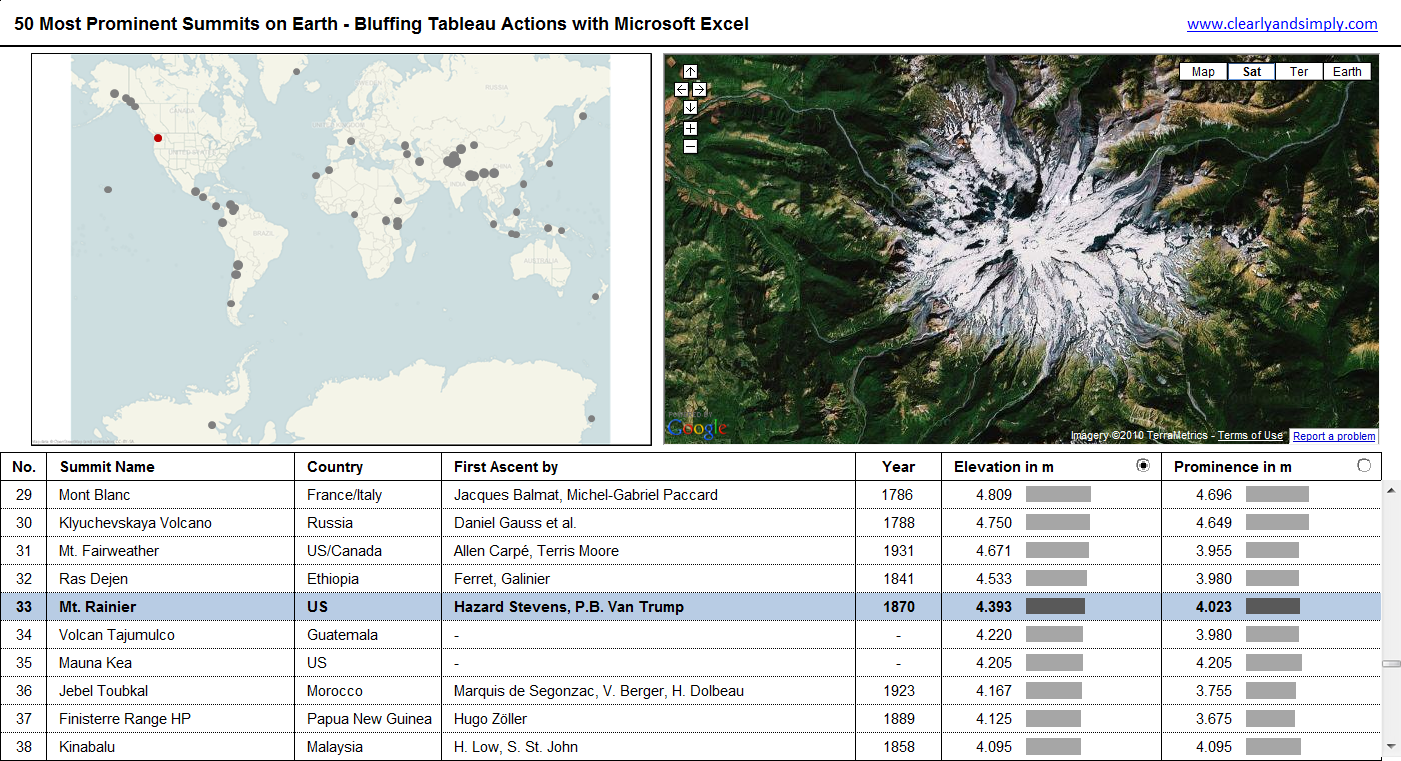
Task: Select the Ras Dejen summit name
Action: 93,579
